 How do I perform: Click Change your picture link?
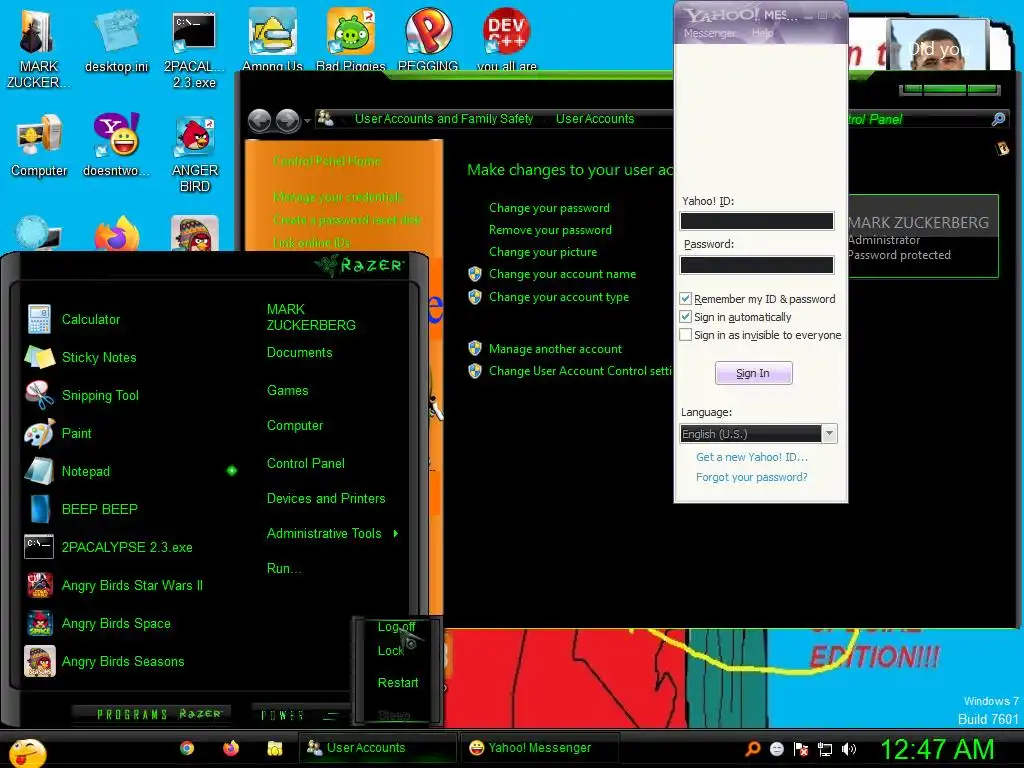point(543,252)
